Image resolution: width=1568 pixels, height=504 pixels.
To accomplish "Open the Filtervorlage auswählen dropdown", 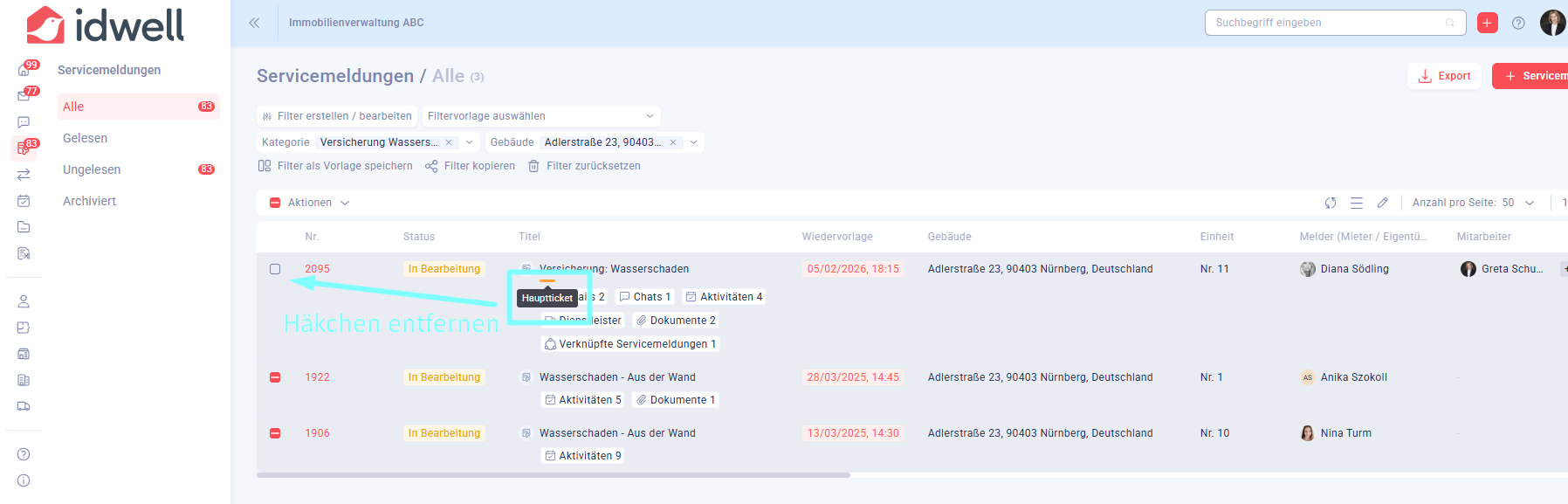I will pos(541,116).
